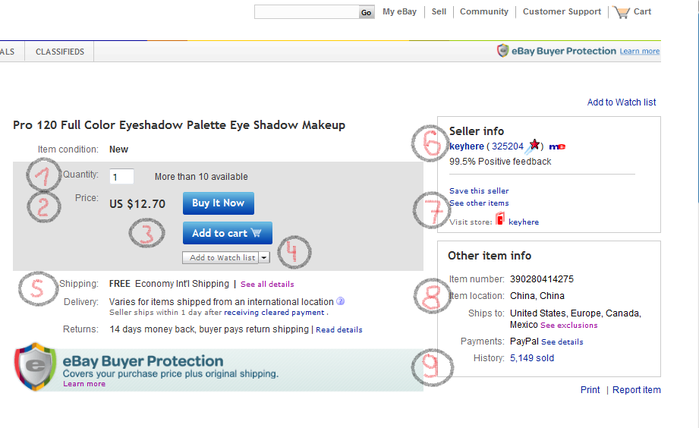Click the 325204 feedback score link

pos(507,146)
